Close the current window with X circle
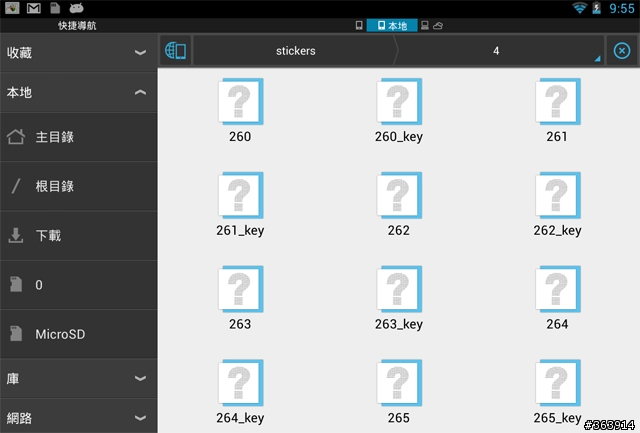The image size is (640, 433). coord(622,51)
